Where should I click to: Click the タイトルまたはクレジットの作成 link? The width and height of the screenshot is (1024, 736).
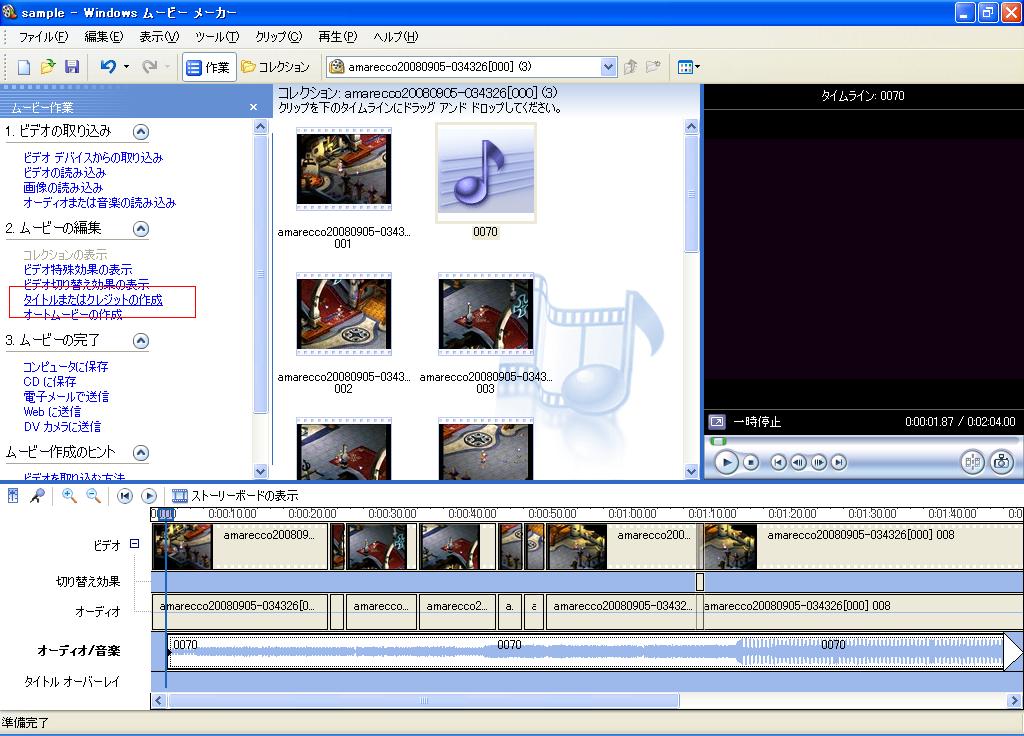point(92,300)
